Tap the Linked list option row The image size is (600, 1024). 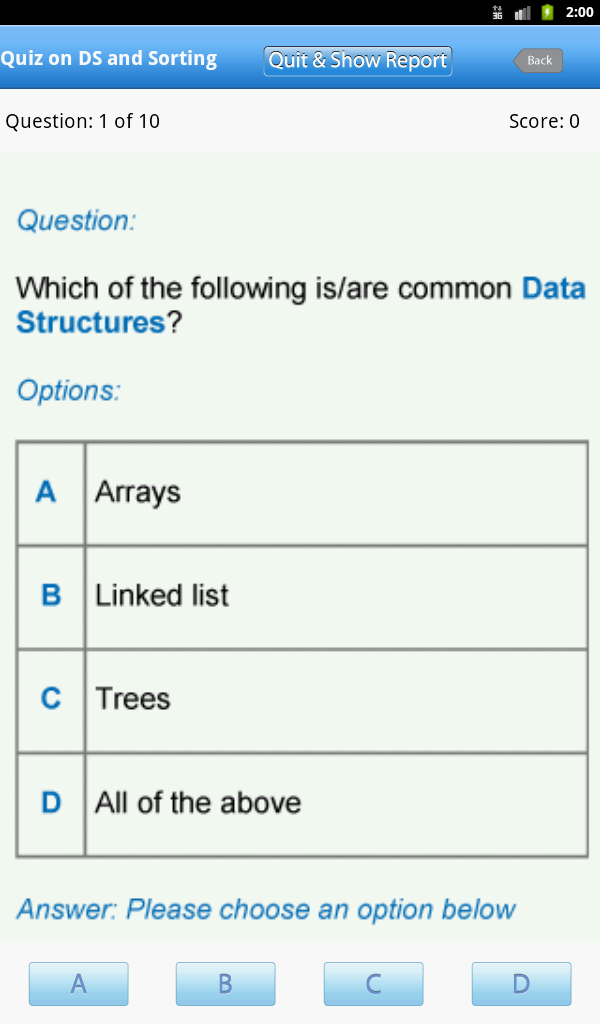click(335, 596)
